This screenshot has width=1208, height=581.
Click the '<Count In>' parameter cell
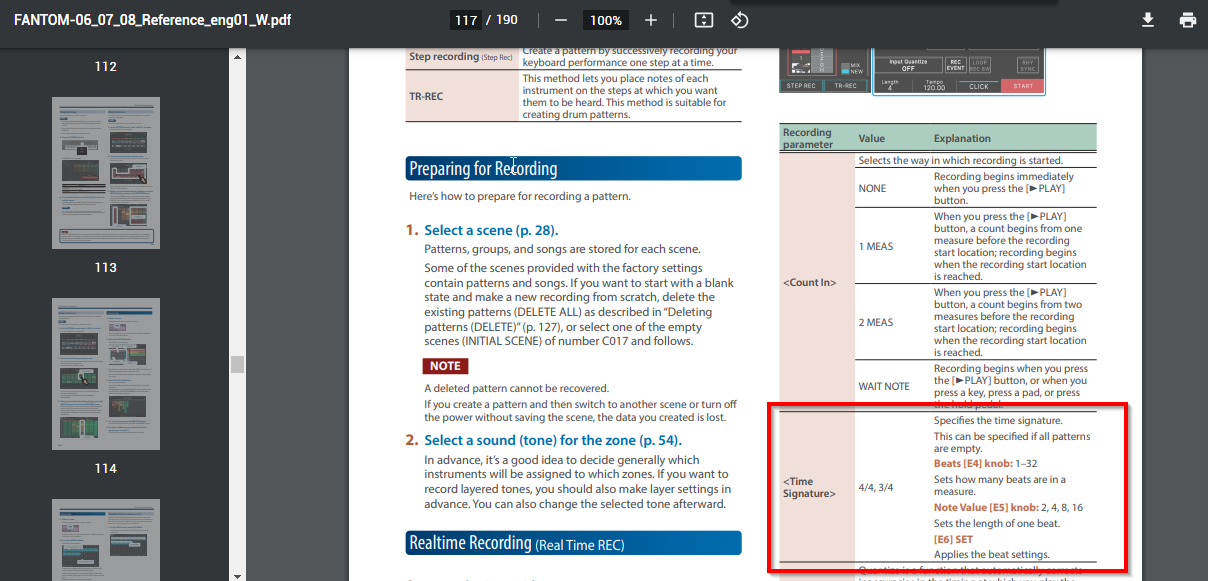point(816,282)
